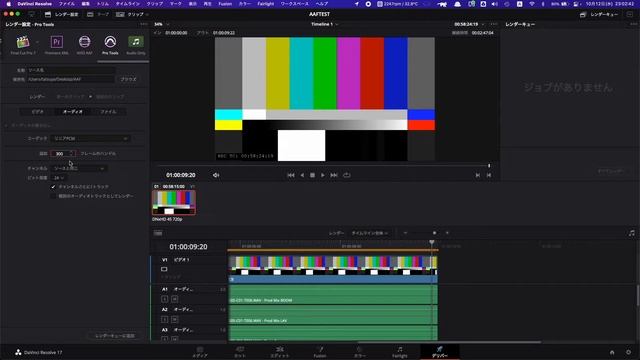Expand the audio export disclosure section
Screen dimensions: 640x360
point(6,125)
